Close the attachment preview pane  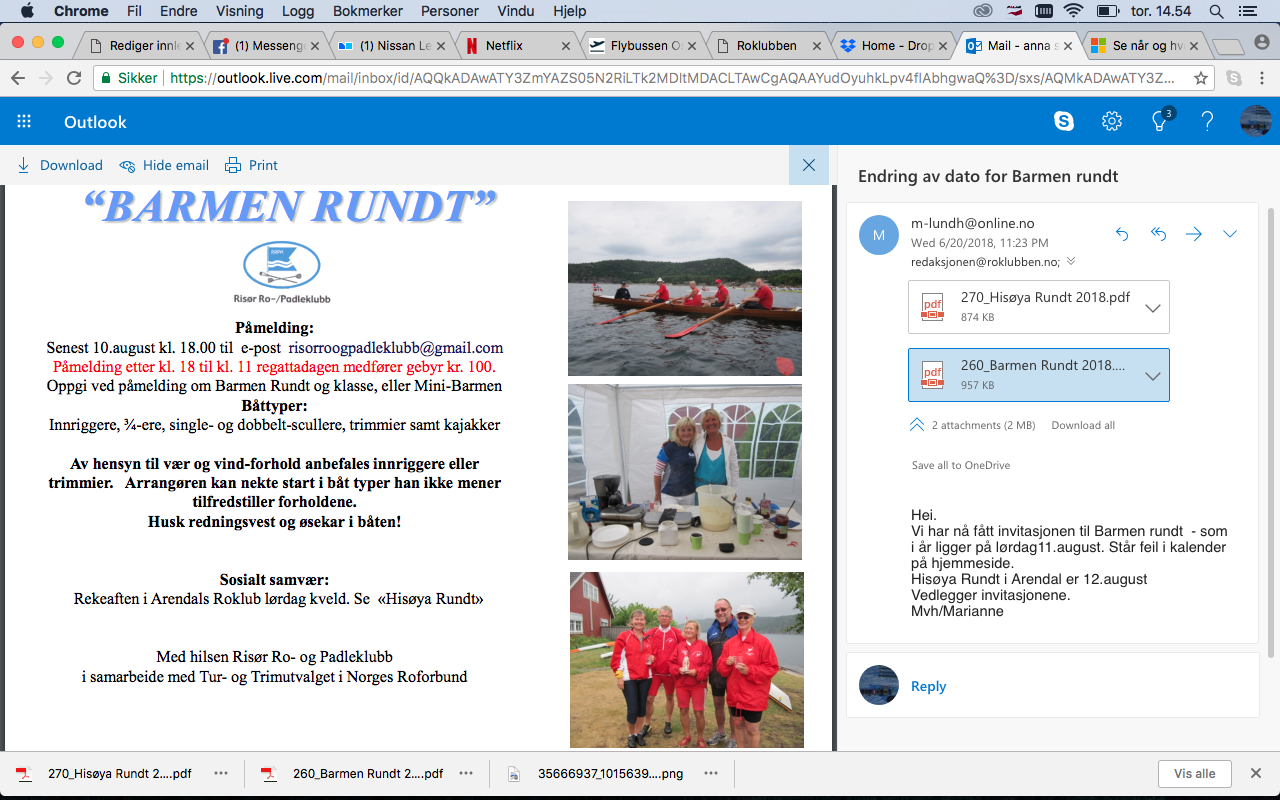click(x=808, y=165)
